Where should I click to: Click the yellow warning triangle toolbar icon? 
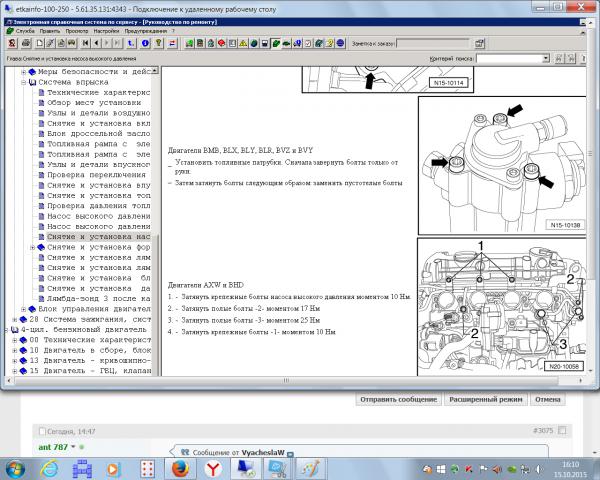coord(243,43)
